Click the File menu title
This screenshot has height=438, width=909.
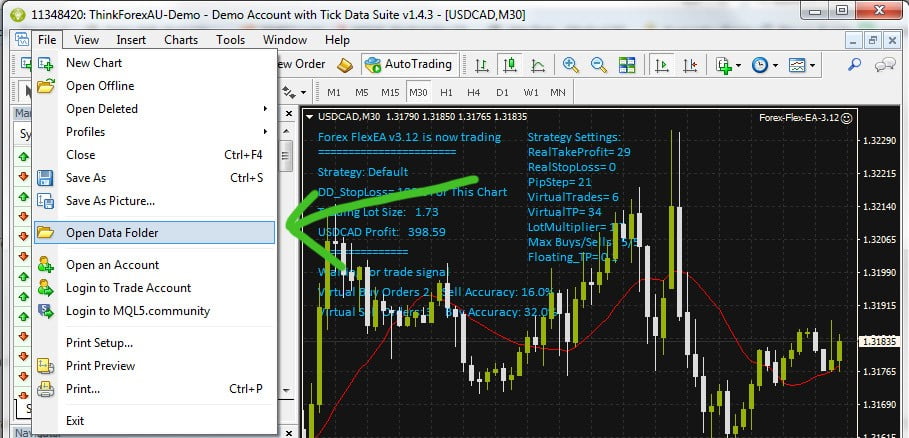pos(47,40)
